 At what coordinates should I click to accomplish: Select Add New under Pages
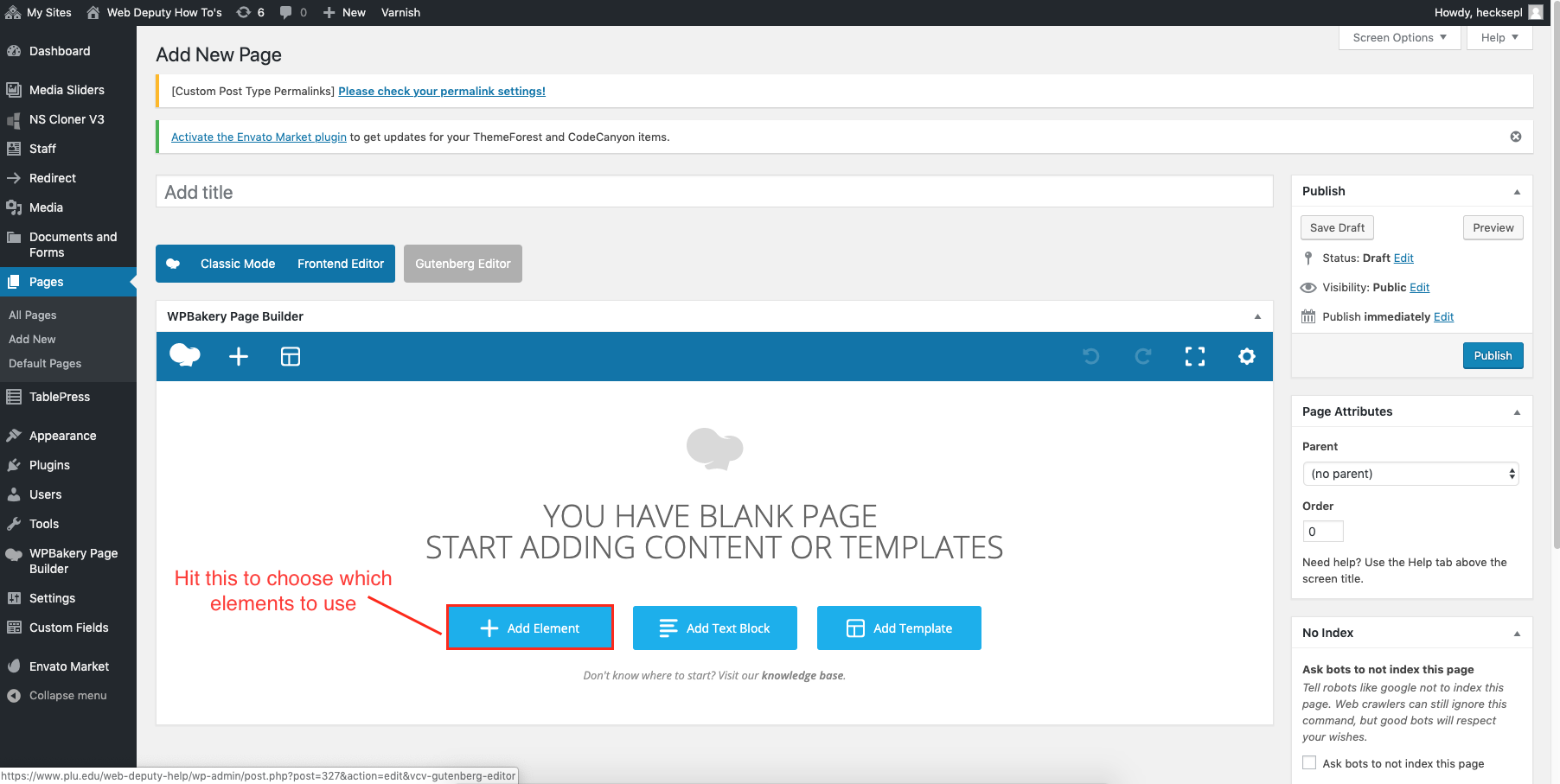[32, 339]
